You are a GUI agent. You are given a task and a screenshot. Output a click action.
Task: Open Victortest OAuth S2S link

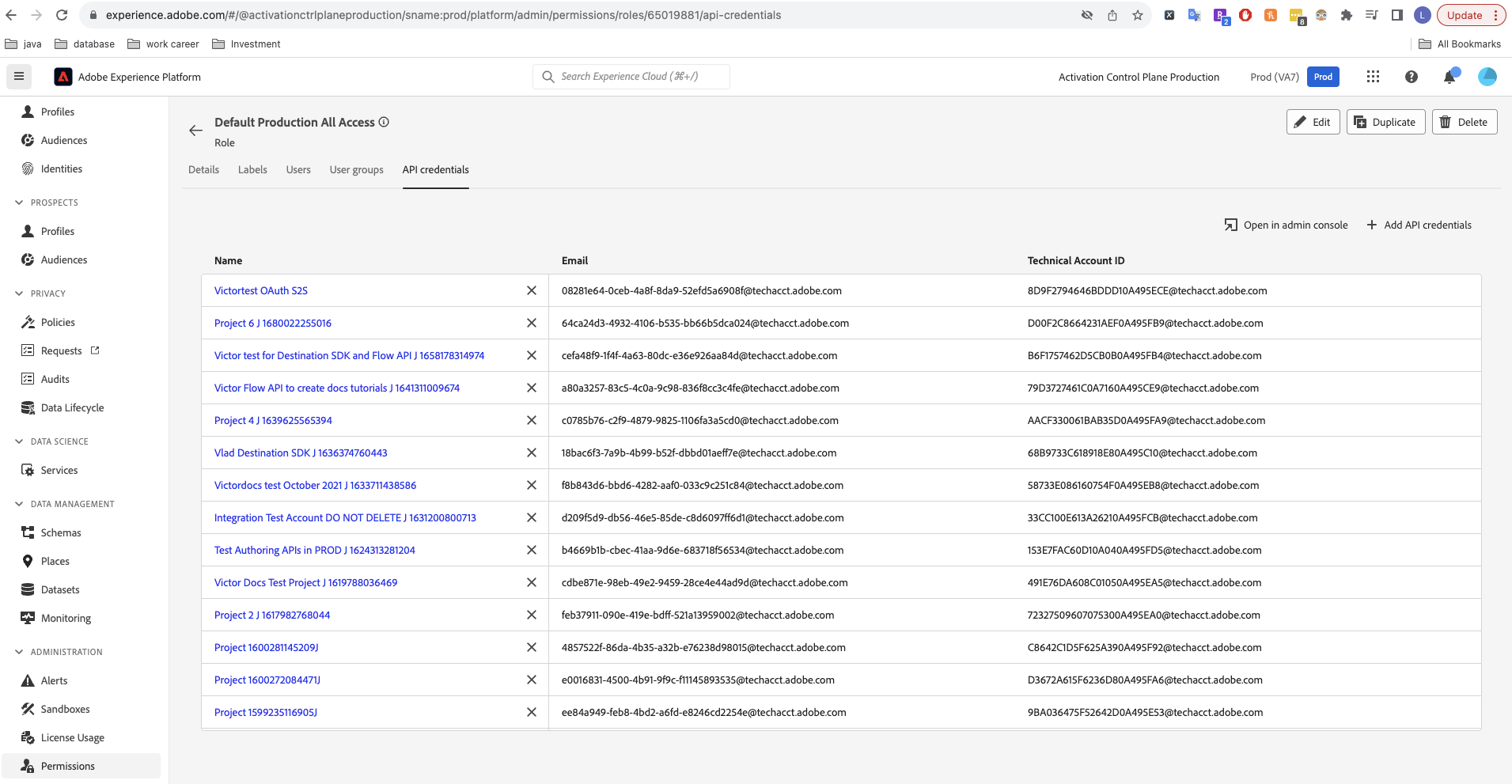click(x=261, y=290)
